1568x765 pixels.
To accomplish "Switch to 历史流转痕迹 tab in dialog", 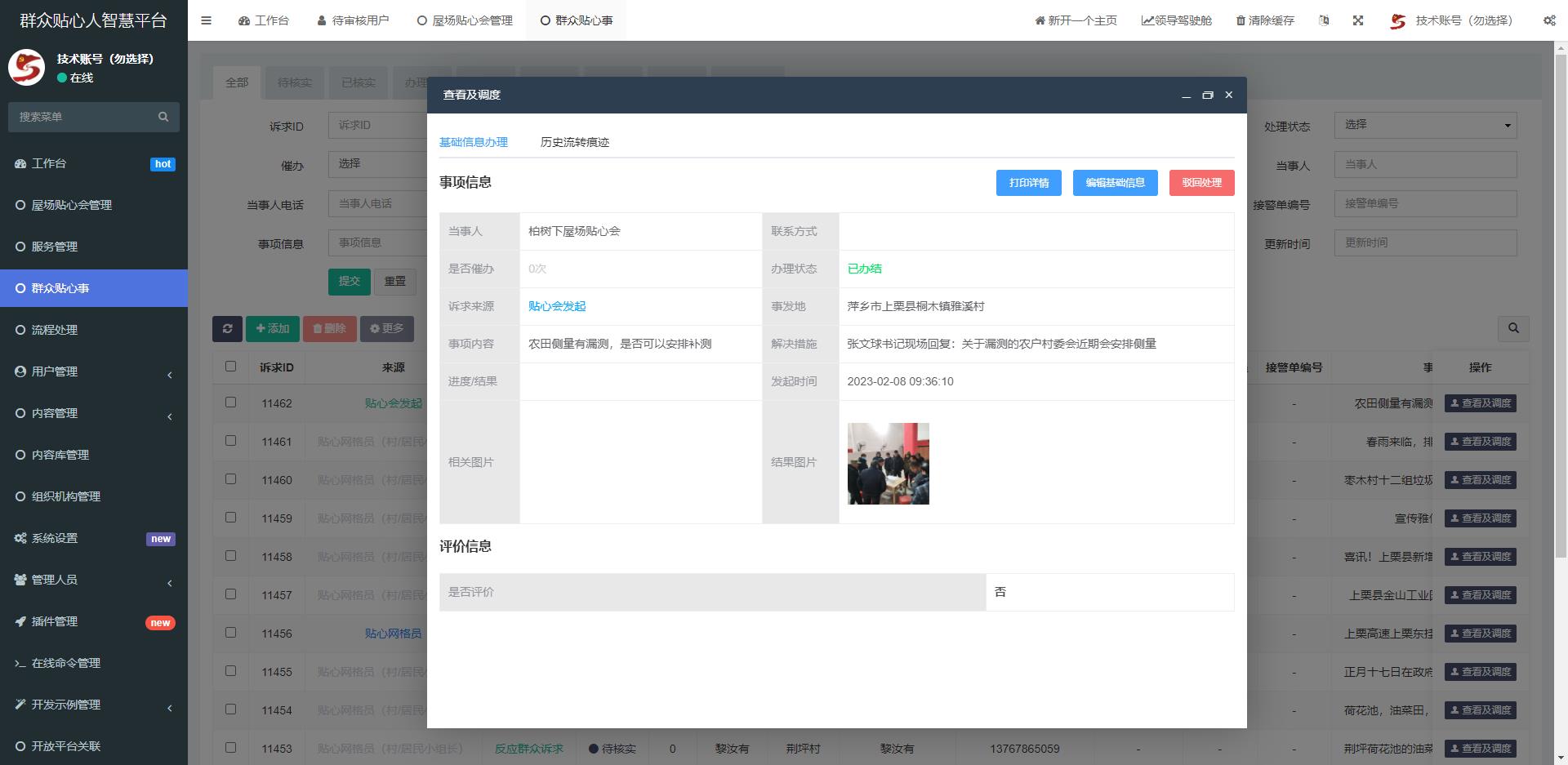I will tap(575, 142).
